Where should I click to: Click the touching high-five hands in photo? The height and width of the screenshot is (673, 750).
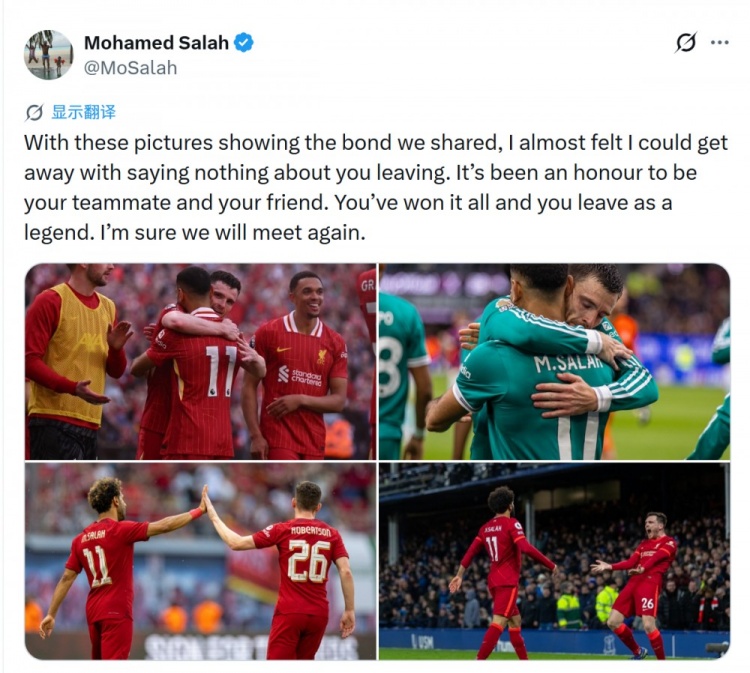tap(204, 500)
